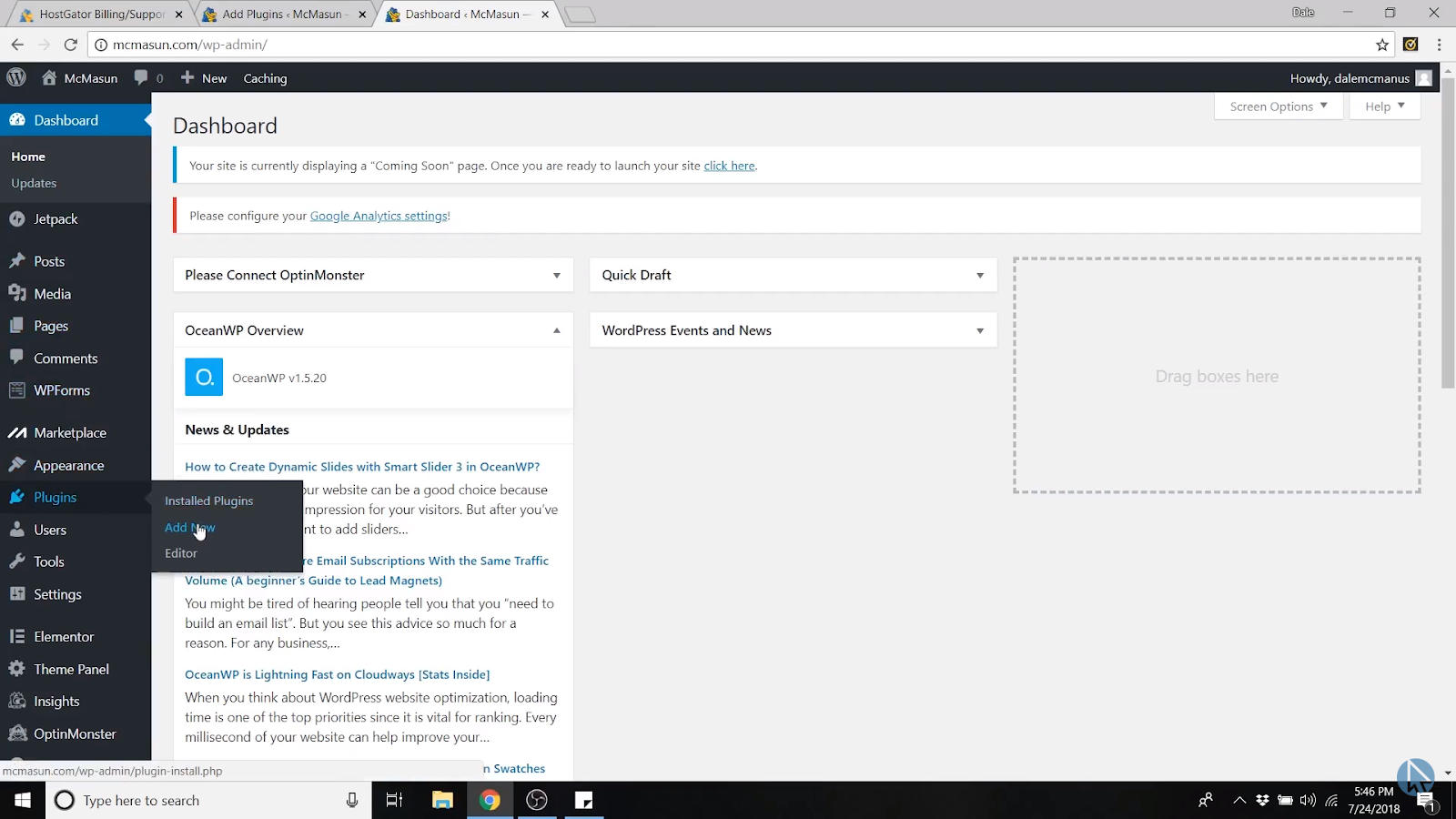Viewport: 1456px width, 819px height.
Task: Open the Plugins sidebar menu
Action: 76,498
